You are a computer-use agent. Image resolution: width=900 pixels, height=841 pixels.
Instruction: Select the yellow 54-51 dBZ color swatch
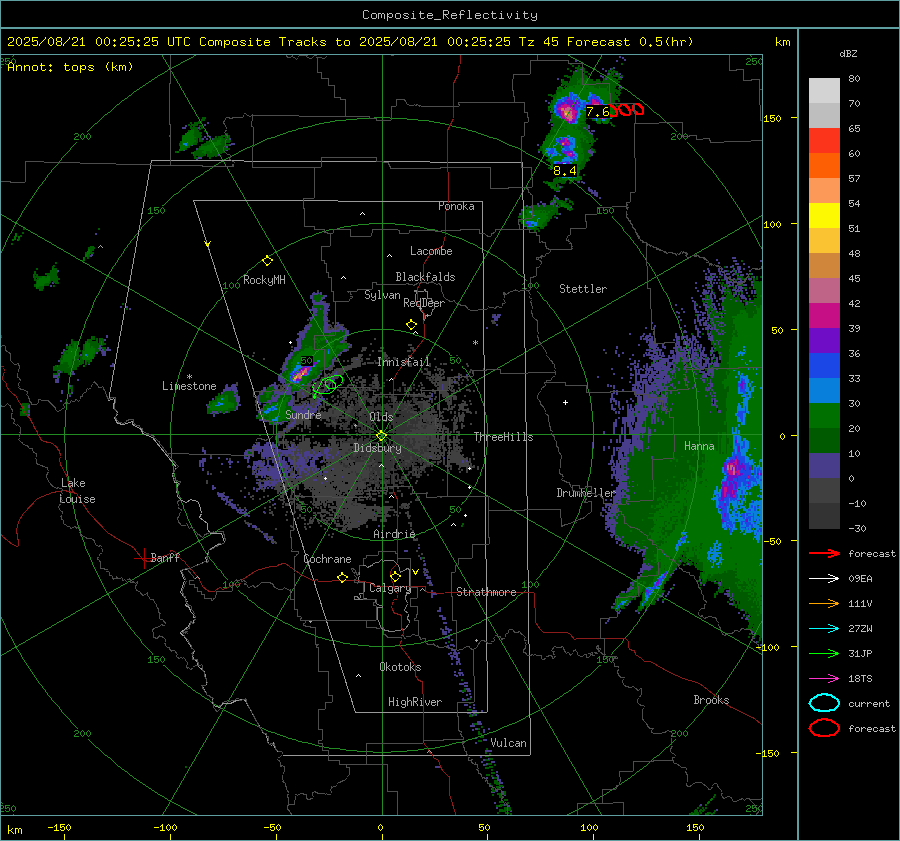click(x=824, y=215)
